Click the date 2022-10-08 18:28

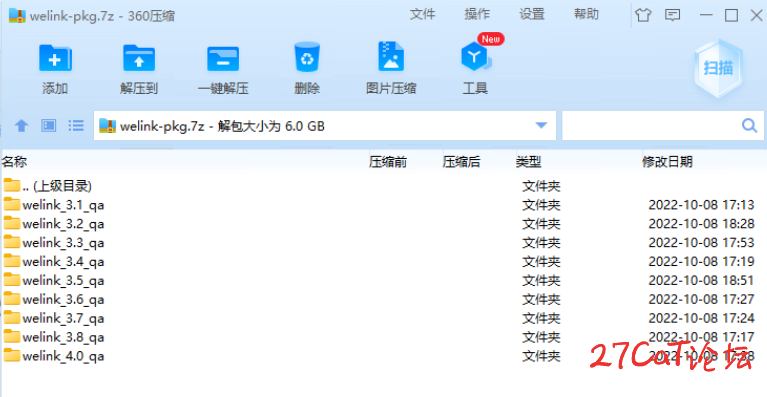[x=701, y=223]
